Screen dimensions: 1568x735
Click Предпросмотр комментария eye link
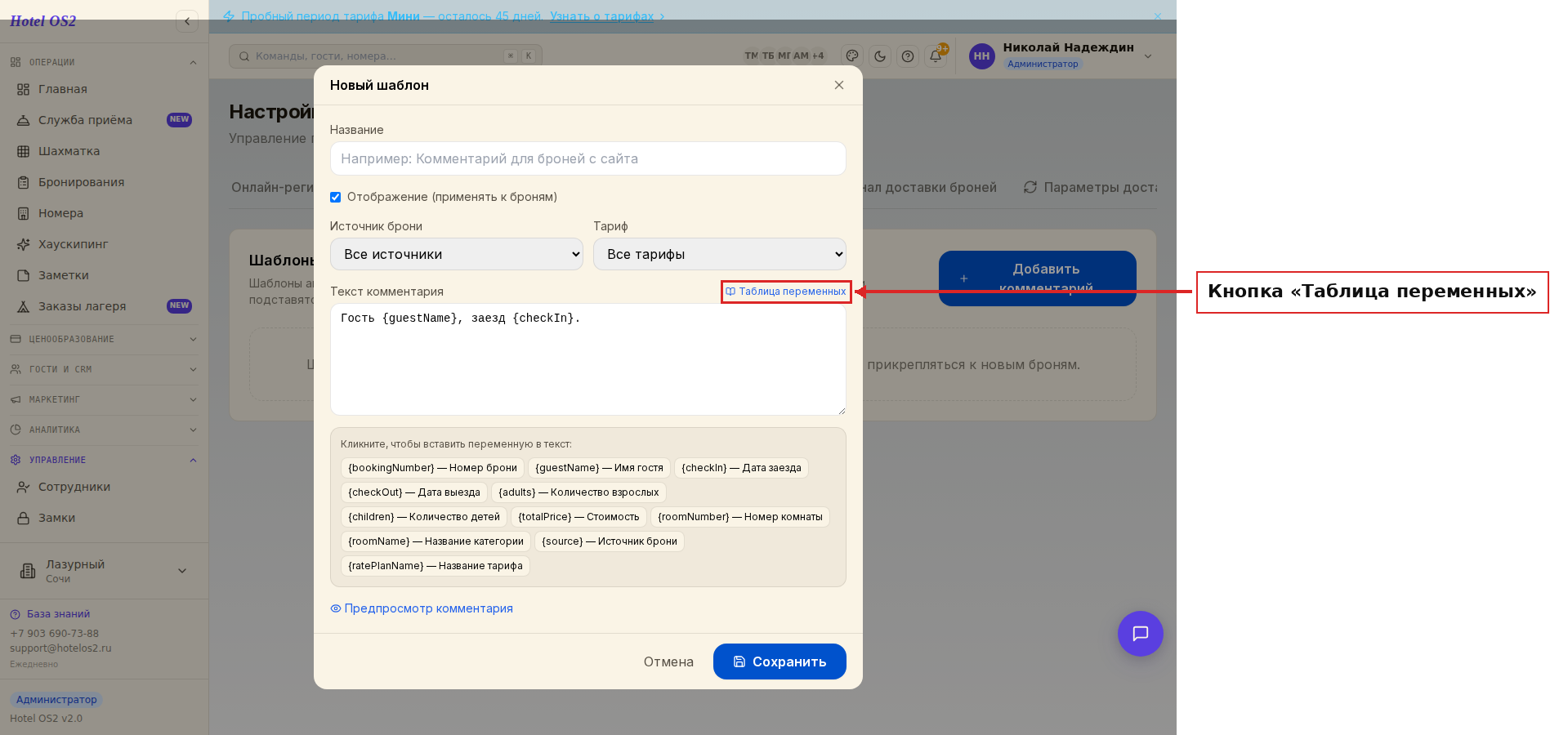coord(422,608)
